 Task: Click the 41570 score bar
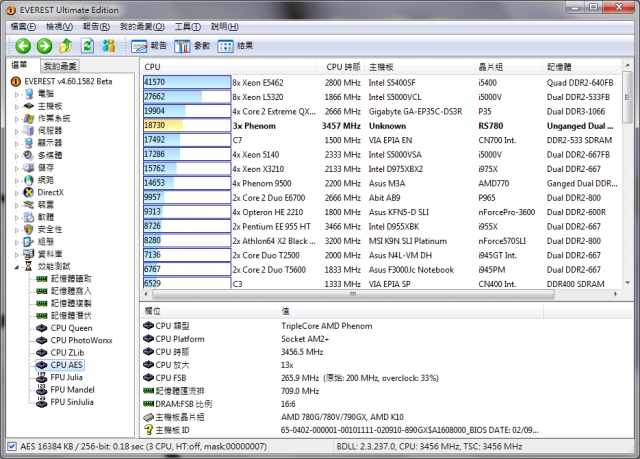tap(187, 82)
